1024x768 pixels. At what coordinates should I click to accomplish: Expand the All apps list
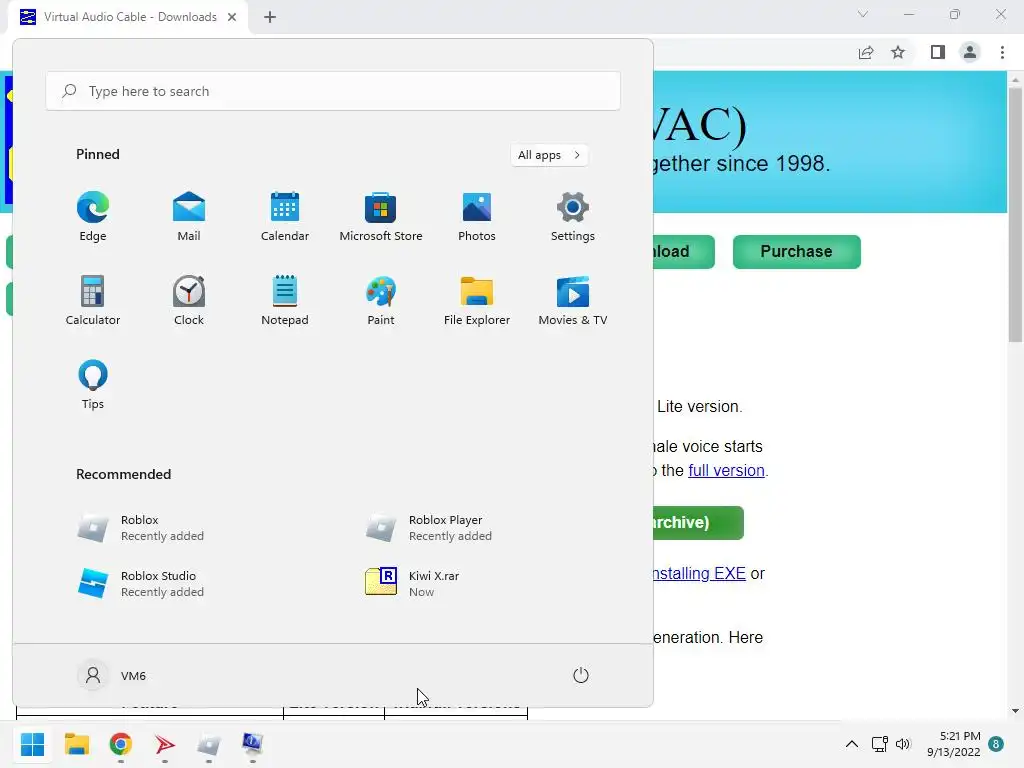549,155
